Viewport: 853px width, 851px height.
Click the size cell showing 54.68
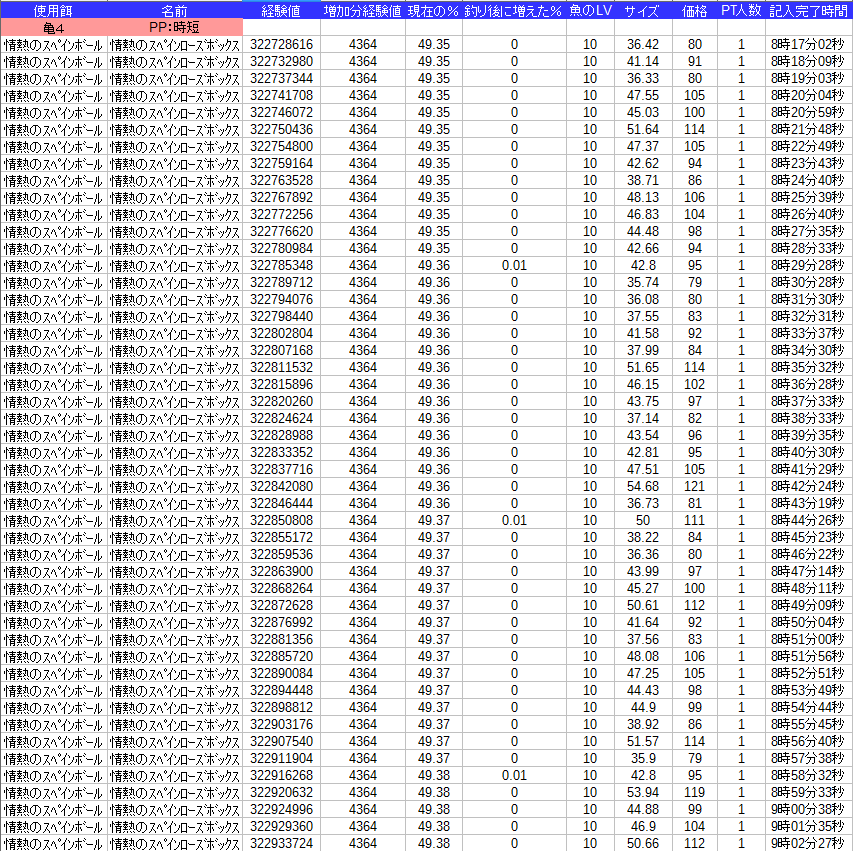642,486
